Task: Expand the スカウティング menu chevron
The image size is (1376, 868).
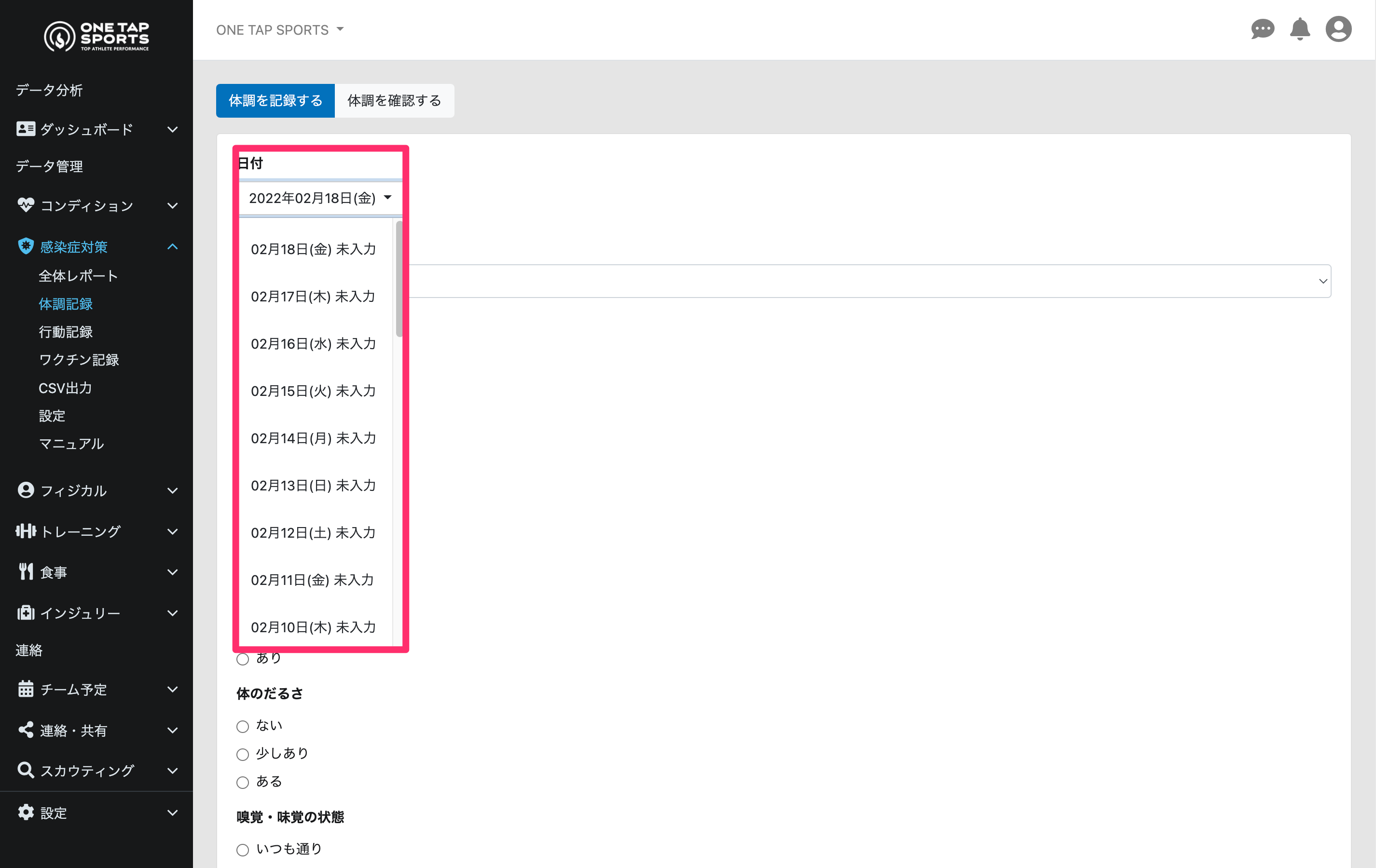Action: click(x=173, y=771)
